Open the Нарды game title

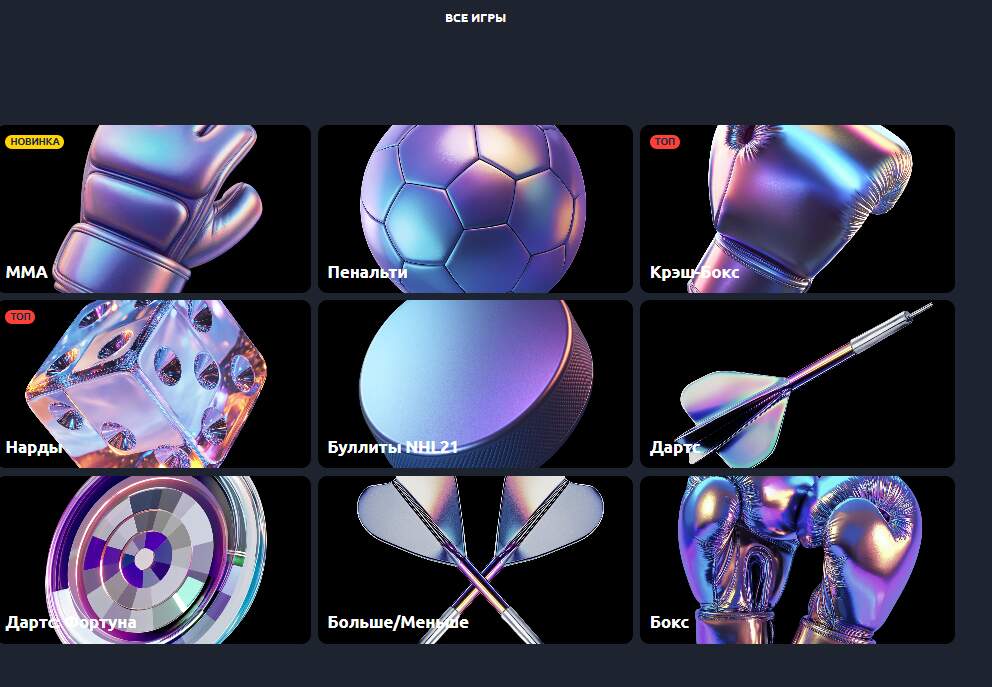pos(34,447)
